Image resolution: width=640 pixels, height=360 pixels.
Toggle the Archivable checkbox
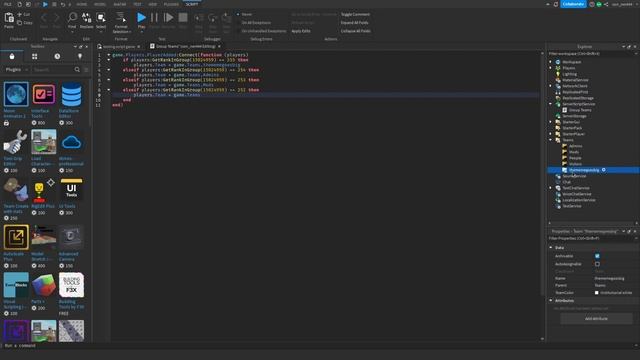coord(597,256)
